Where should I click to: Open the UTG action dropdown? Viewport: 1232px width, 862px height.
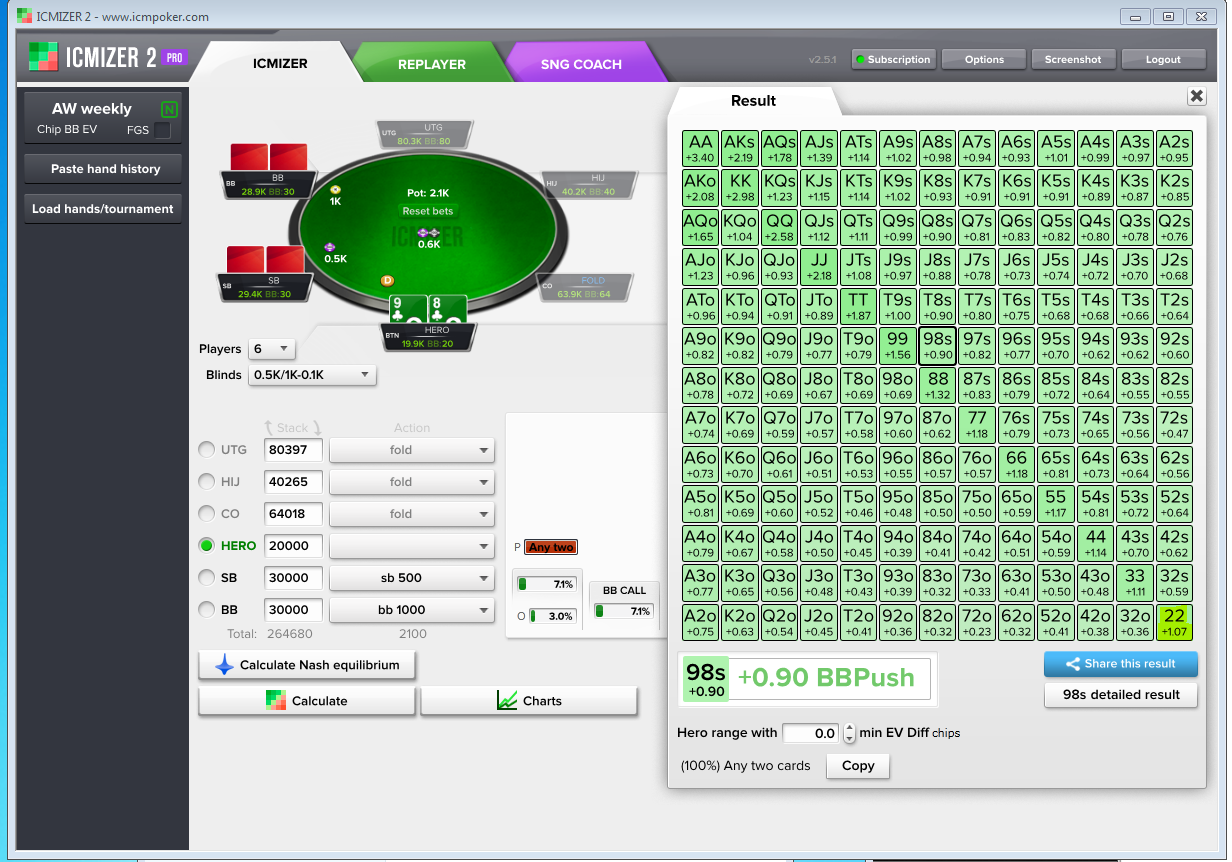tap(412, 450)
